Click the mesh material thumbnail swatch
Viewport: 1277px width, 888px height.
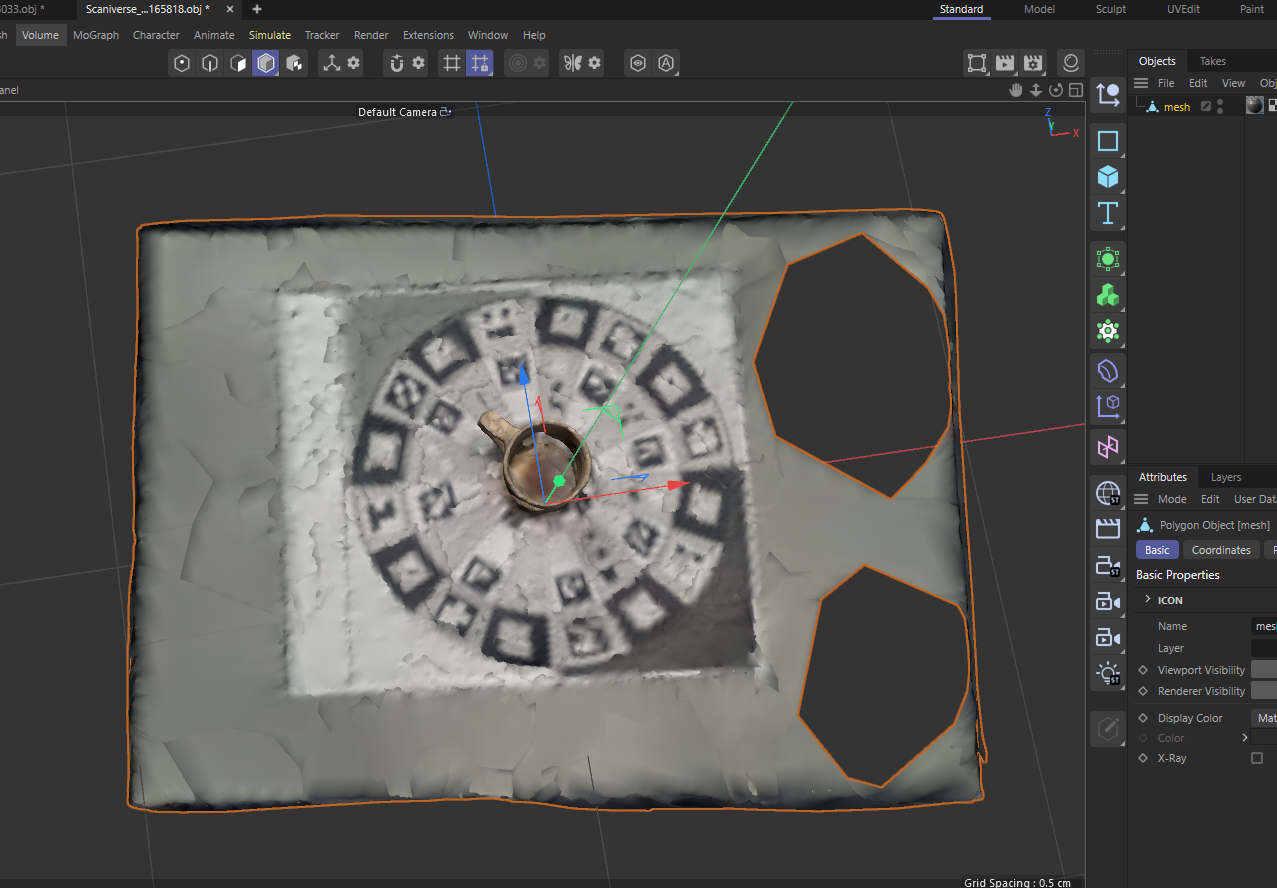point(1254,104)
